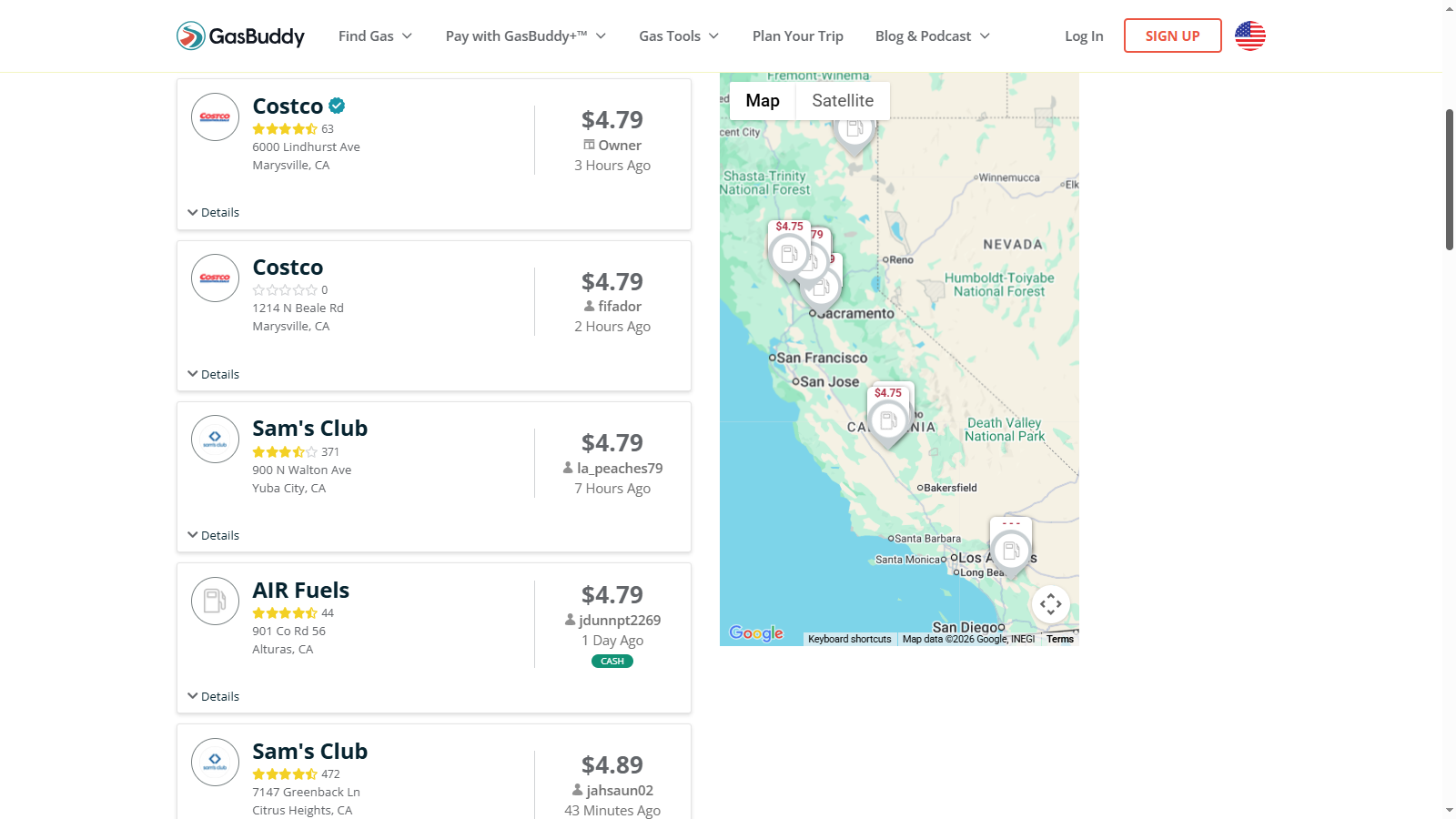The width and height of the screenshot is (1456, 819).
Task: Click the Sam's Club logo for Citrus Heights
Action: pos(215,762)
